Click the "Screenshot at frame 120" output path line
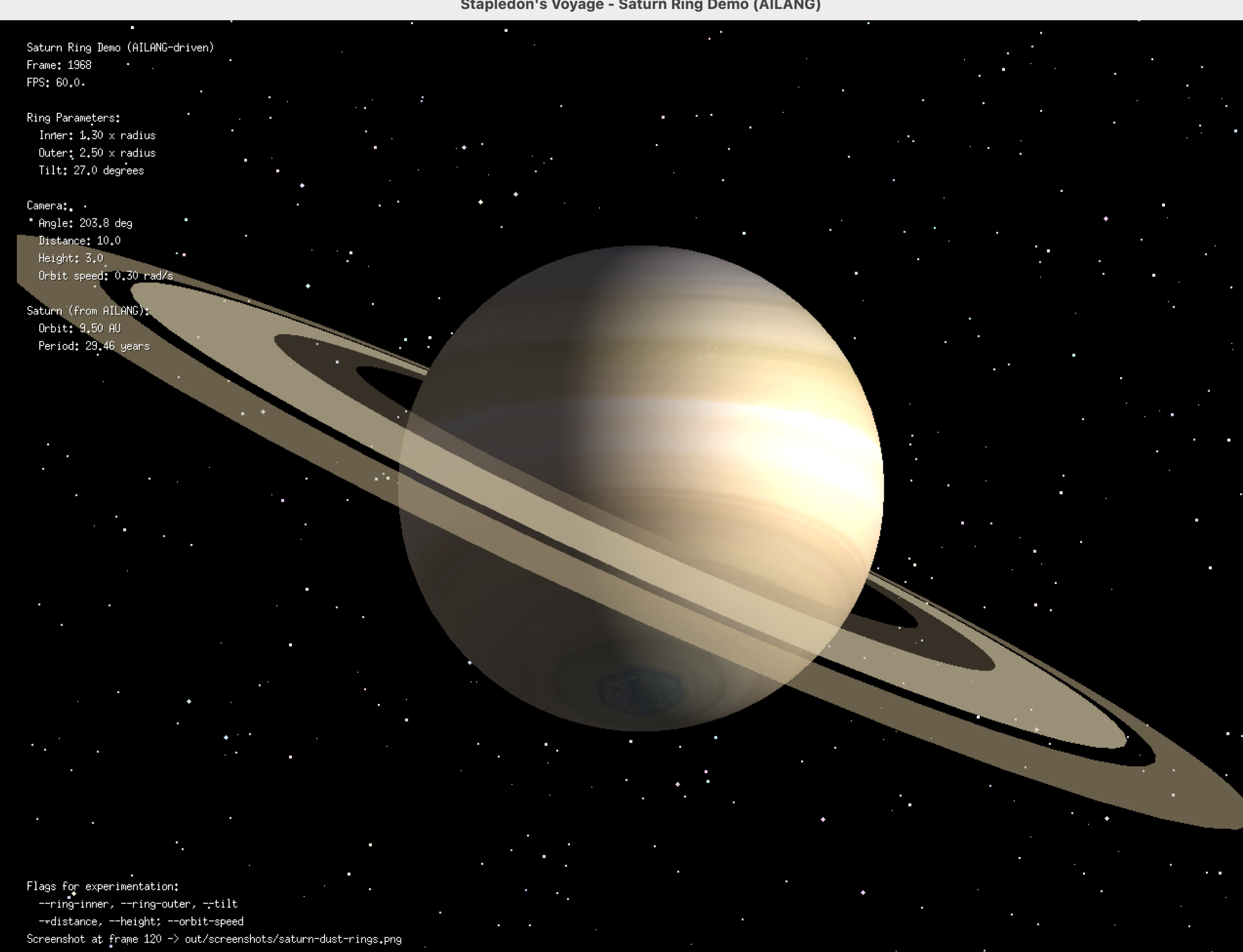The width and height of the screenshot is (1243, 952). point(214,939)
